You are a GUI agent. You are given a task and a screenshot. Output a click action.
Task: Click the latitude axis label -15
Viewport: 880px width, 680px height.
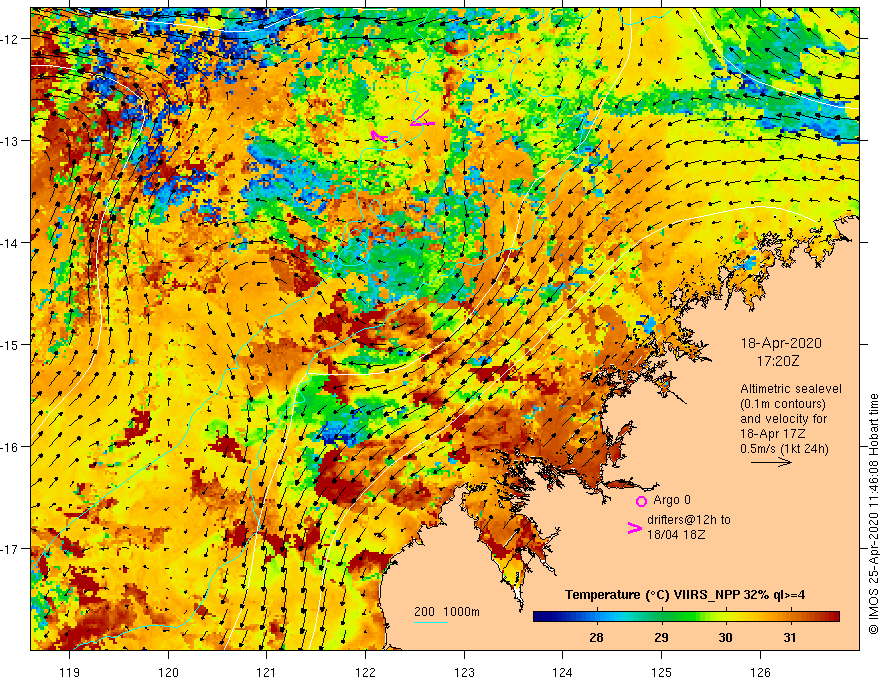click(10, 344)
